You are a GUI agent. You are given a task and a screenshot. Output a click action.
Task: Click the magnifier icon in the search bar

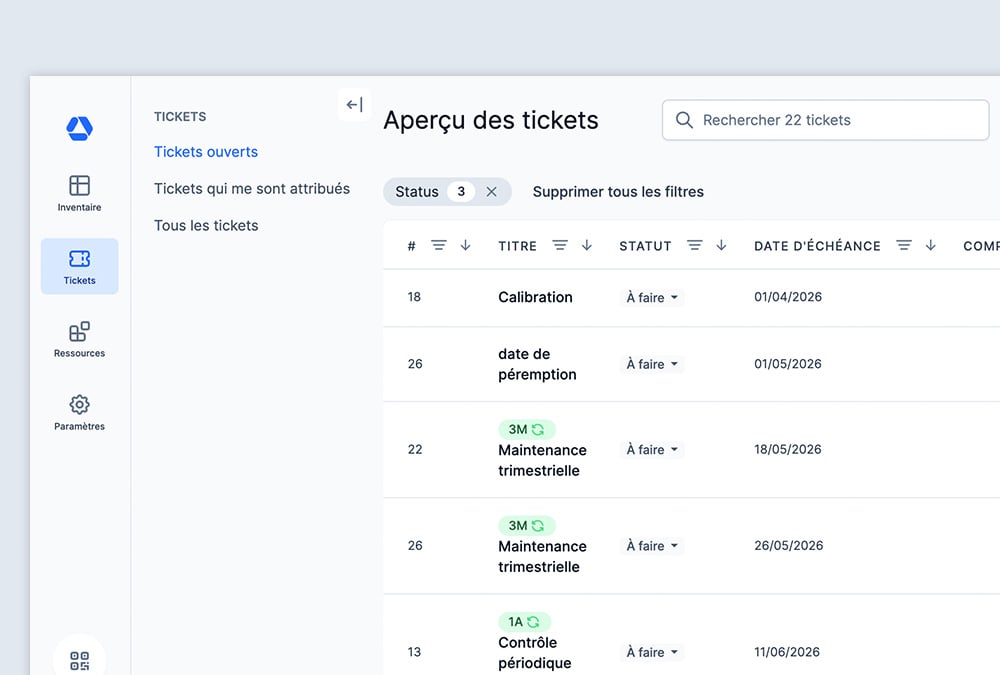tap(684, 120)
